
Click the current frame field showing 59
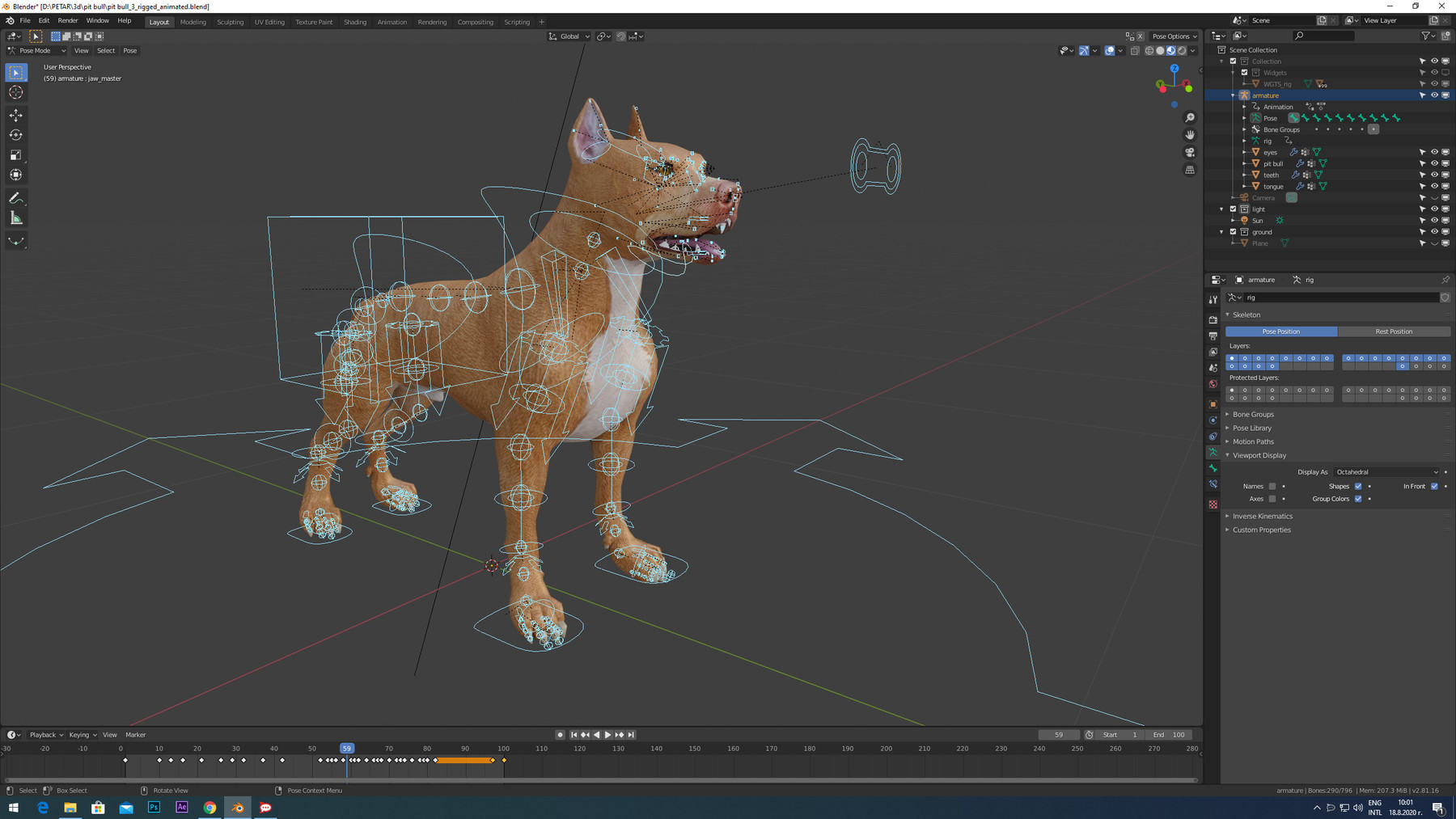pyautogui.click(x=1059, y=734)
